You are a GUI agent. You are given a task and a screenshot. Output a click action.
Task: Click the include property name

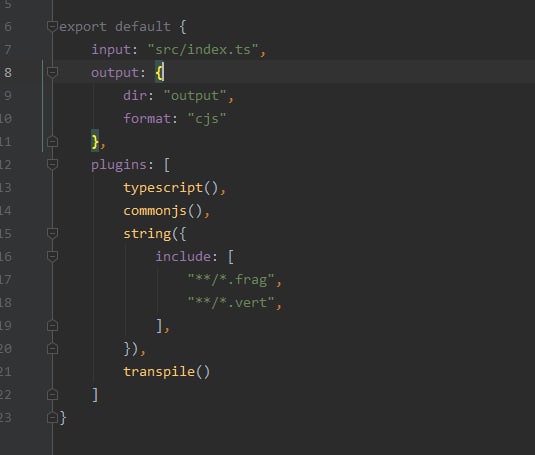click(x=183, y=256)
